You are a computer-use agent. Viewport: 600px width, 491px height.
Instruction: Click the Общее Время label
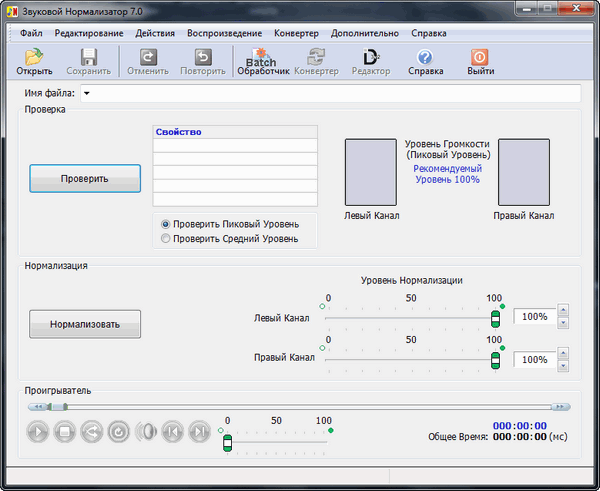coord(458,437)
